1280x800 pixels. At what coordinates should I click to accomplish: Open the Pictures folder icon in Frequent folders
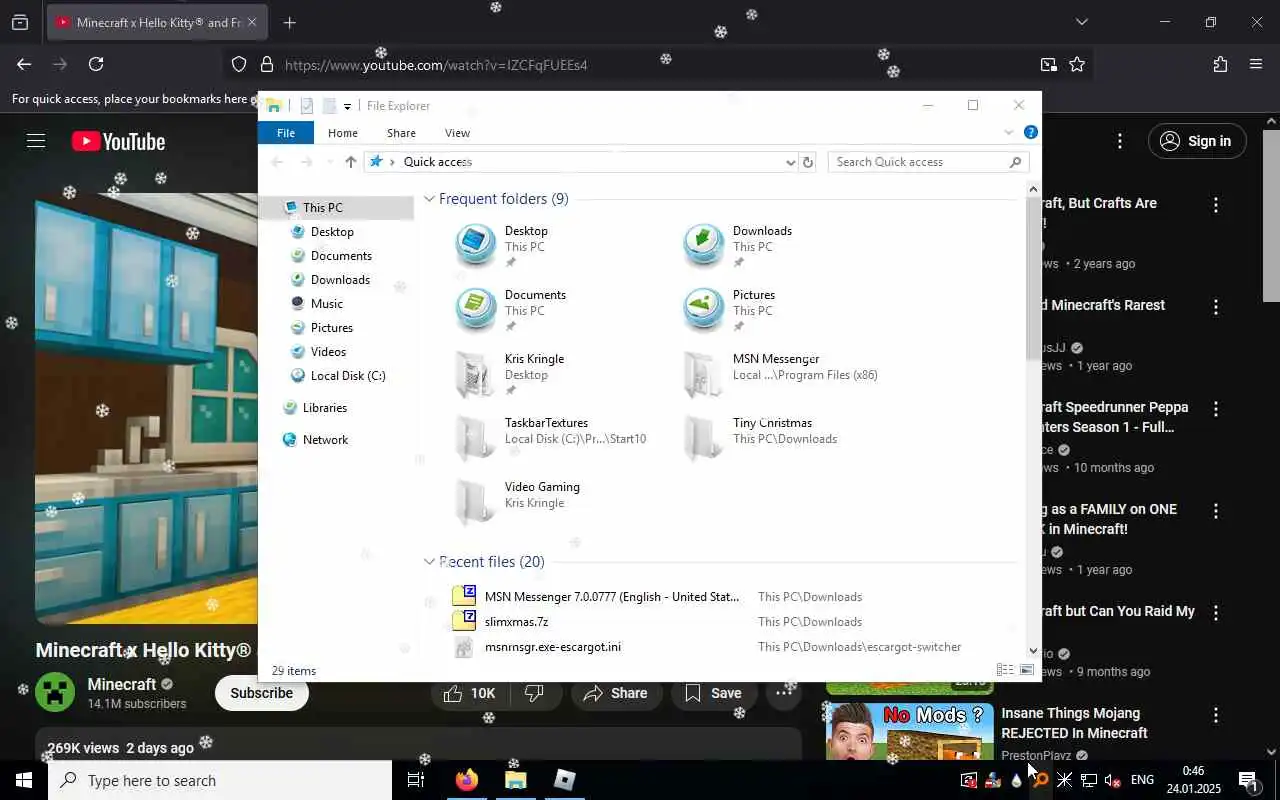pyautogui.click(x=704, y=309)
